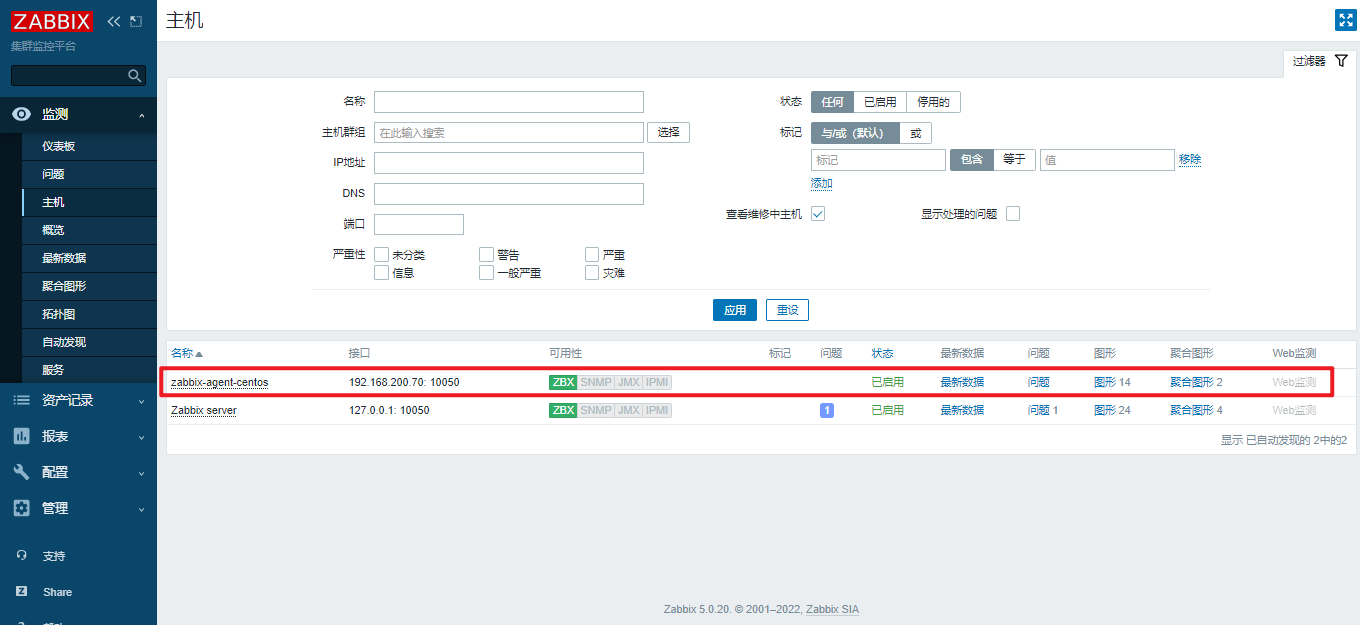Open 拓扑图 menu item
Viewport: 1360px width, 625px height.
coord(89,314)
